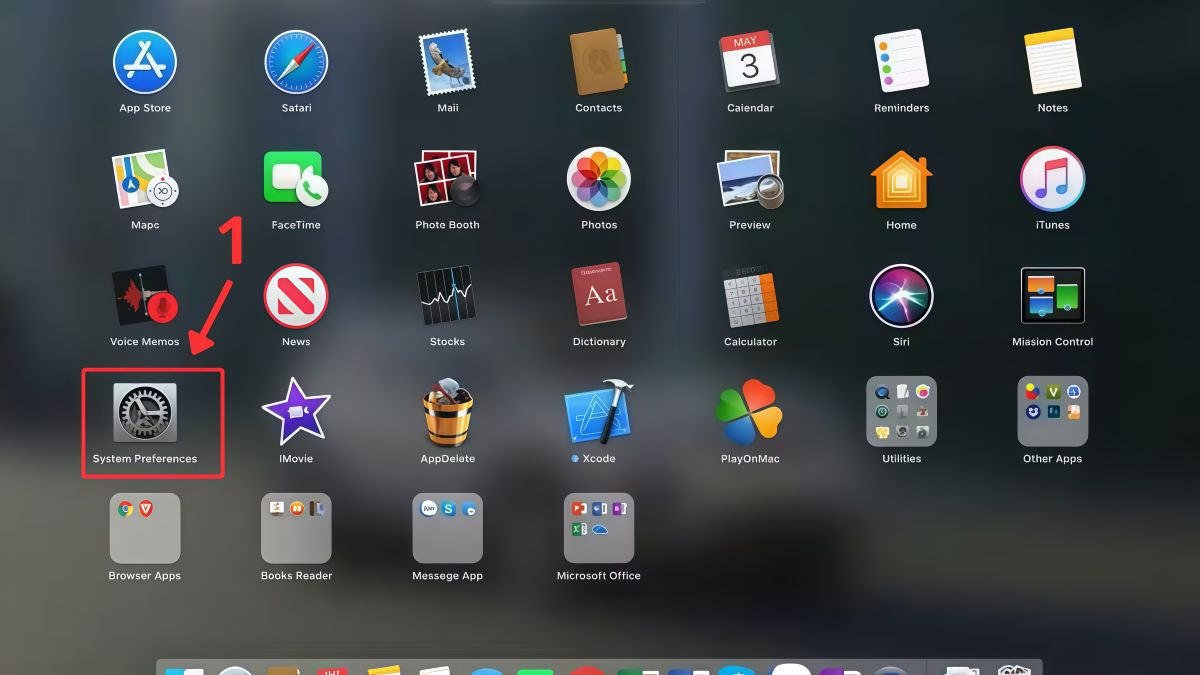1200x675 pixels.
Task: Open iTunes music app
Action: coord(1052,179)
